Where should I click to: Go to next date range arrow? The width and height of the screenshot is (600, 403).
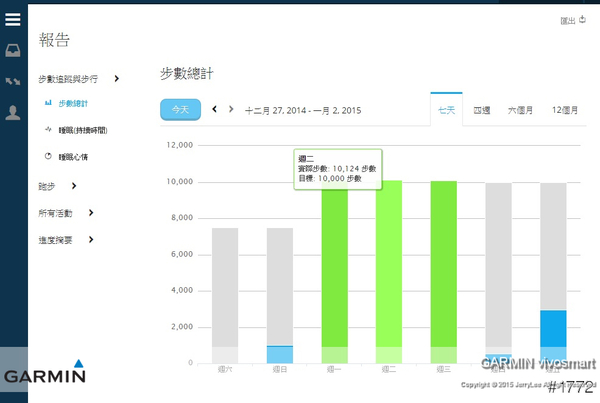click(x=231, y=109)
